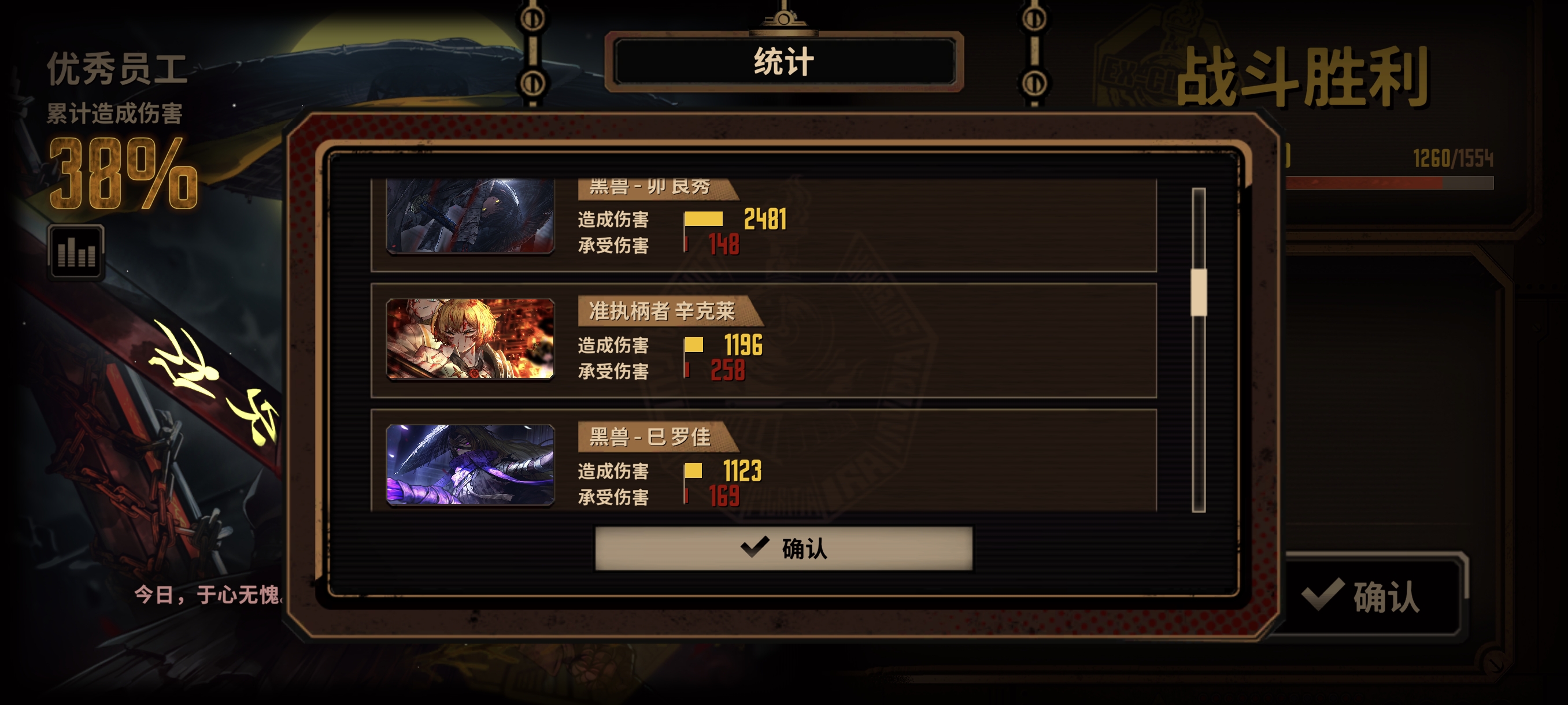Image resolution: width=1568 pixels, height=705 pixels.
Task: Click the 1196 damage dealt value
Action: coord(743,345)
